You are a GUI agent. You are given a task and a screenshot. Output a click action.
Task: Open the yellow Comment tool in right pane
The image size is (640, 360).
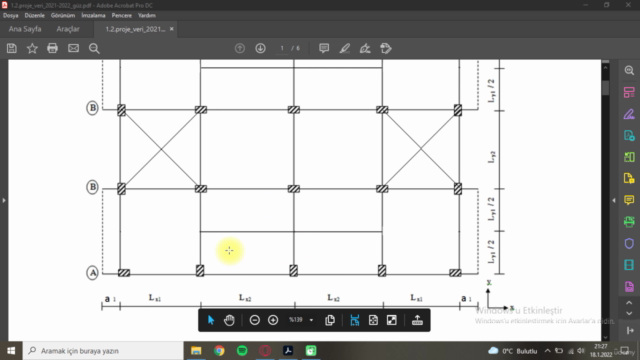tap(629, 200)
